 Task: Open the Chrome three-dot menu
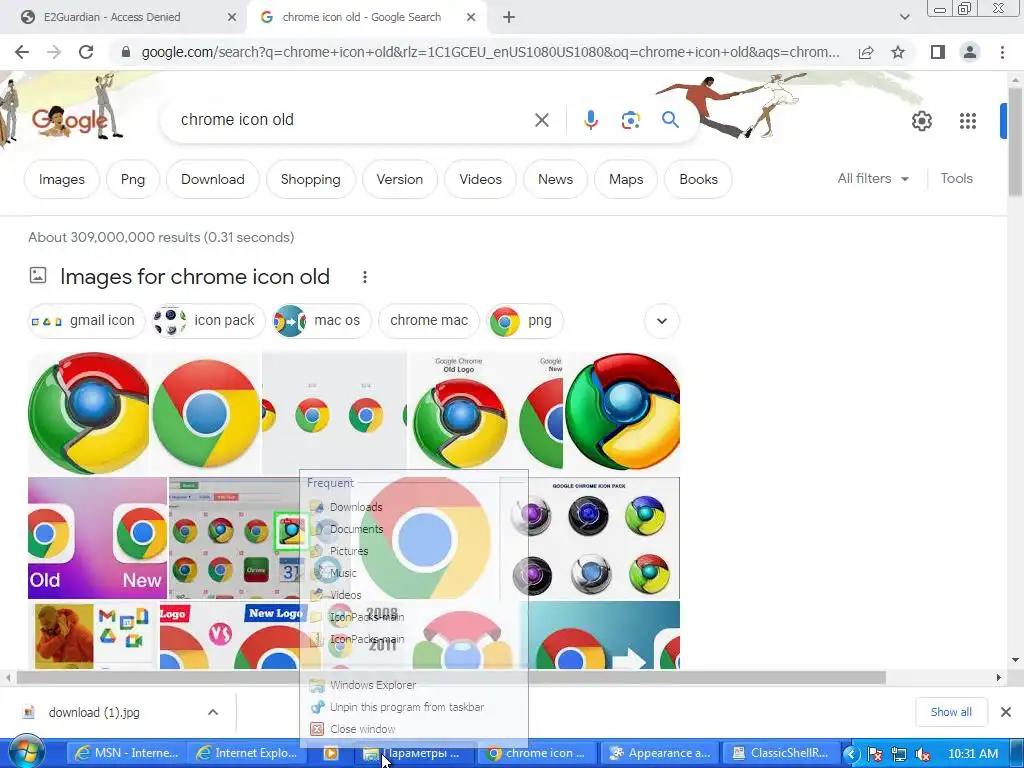tap(1002, 52)
